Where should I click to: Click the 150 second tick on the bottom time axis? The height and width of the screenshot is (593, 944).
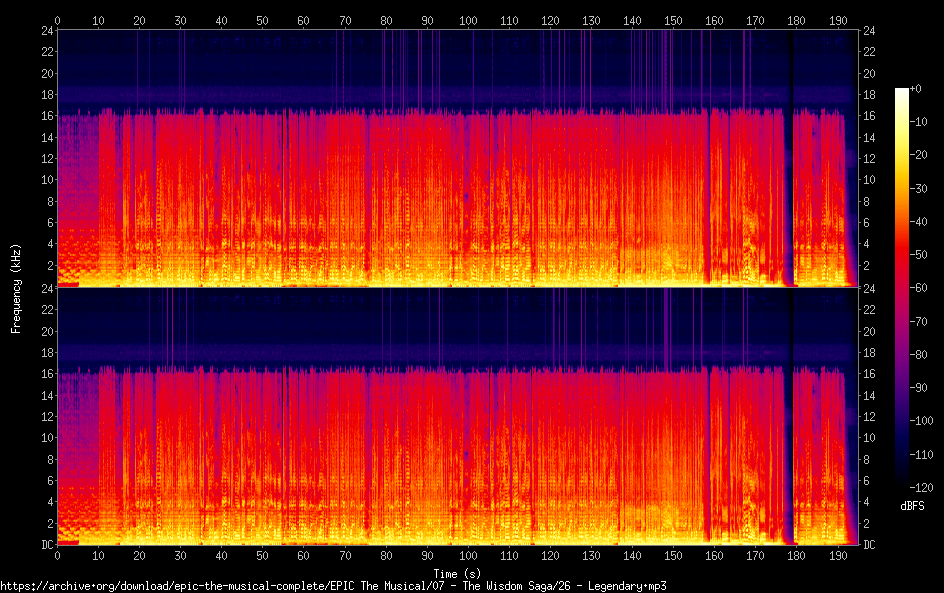click(673, 555)
